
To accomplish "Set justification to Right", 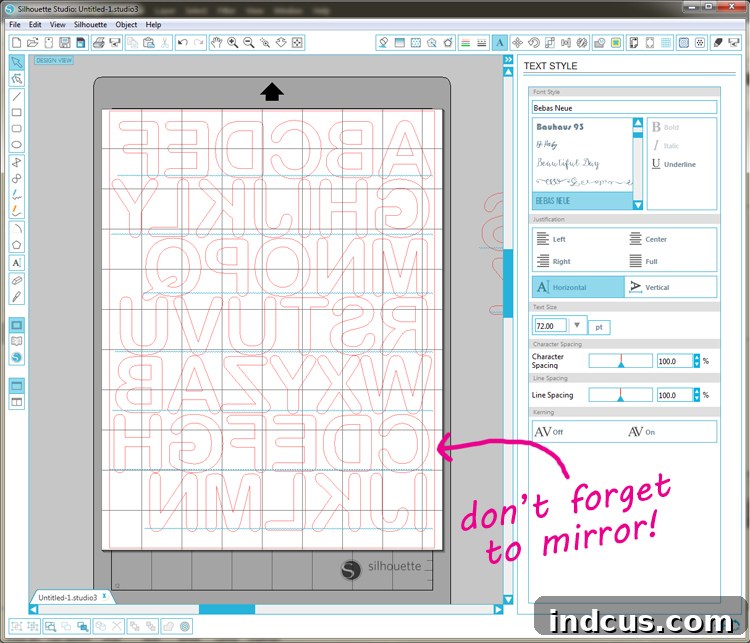I will tap(553, 261).
